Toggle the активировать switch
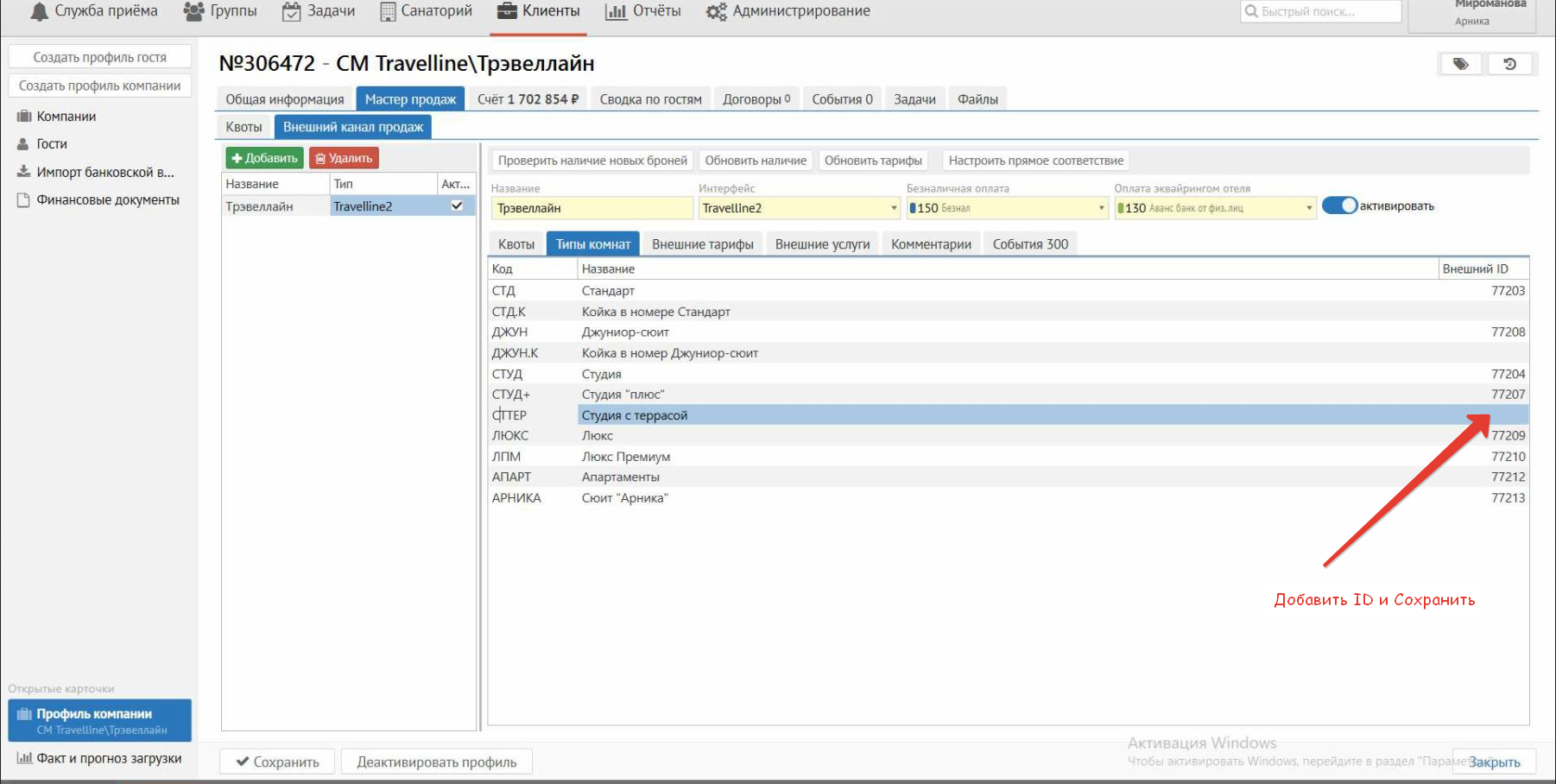 [x=1339, y=206]
